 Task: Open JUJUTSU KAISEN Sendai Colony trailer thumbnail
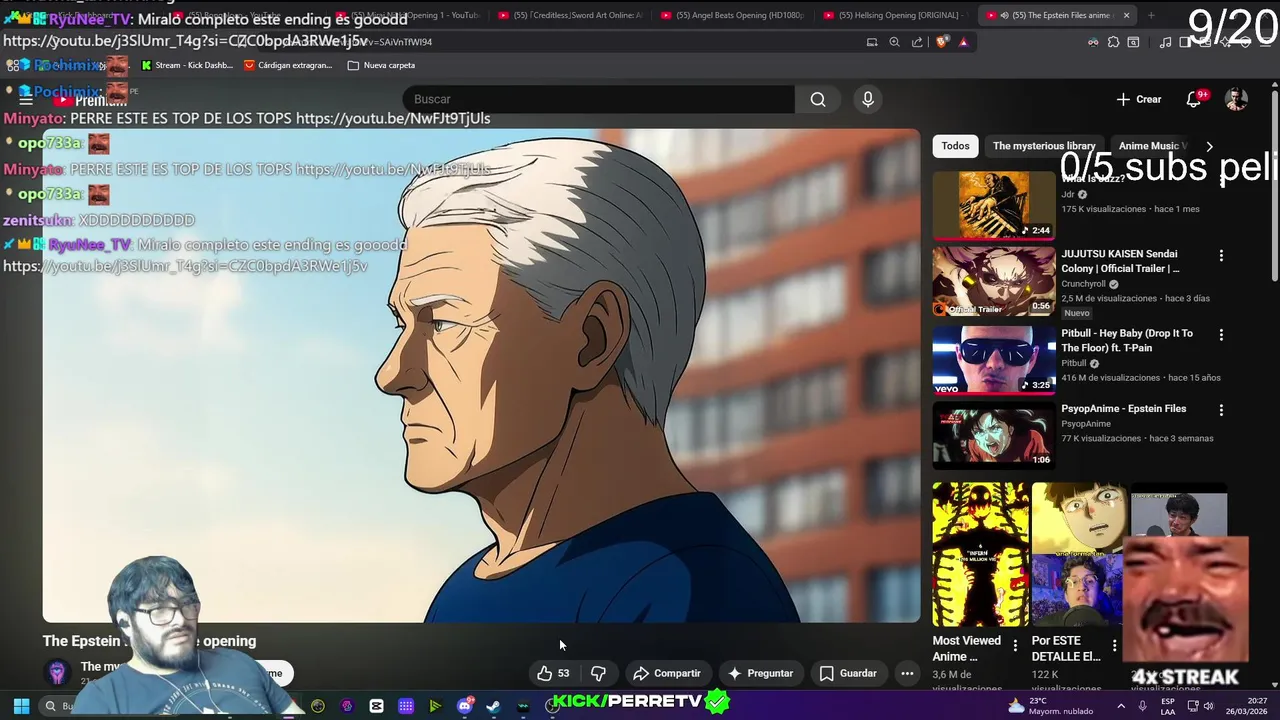(x=994, y=281)
